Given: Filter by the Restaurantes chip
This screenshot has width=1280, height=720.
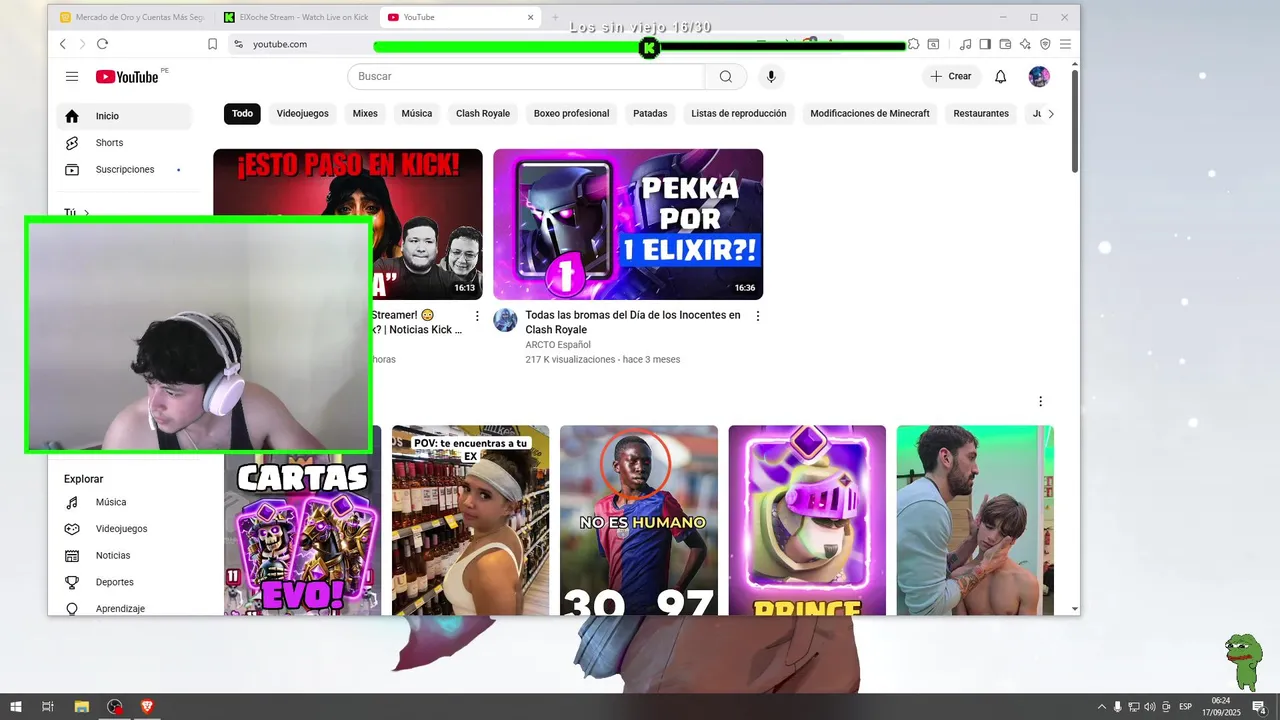Looking at the screenshot, I should [981, 114].
